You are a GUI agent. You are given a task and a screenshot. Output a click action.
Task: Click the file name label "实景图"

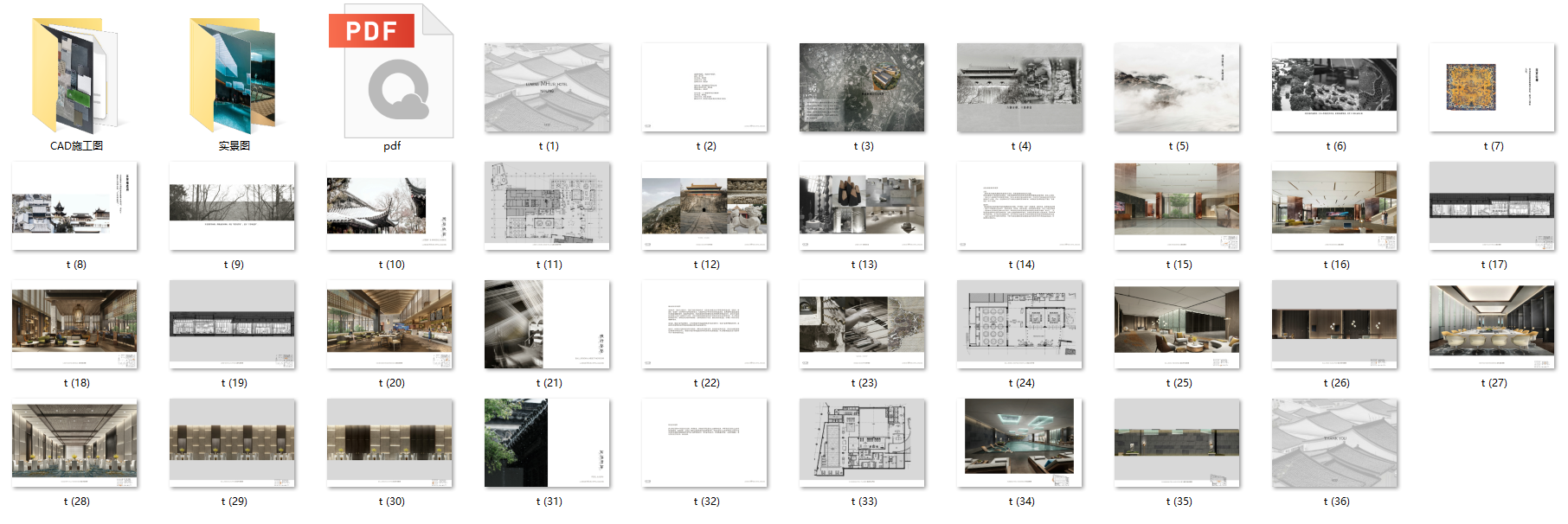pyautogui.click(x=234, y=146)
